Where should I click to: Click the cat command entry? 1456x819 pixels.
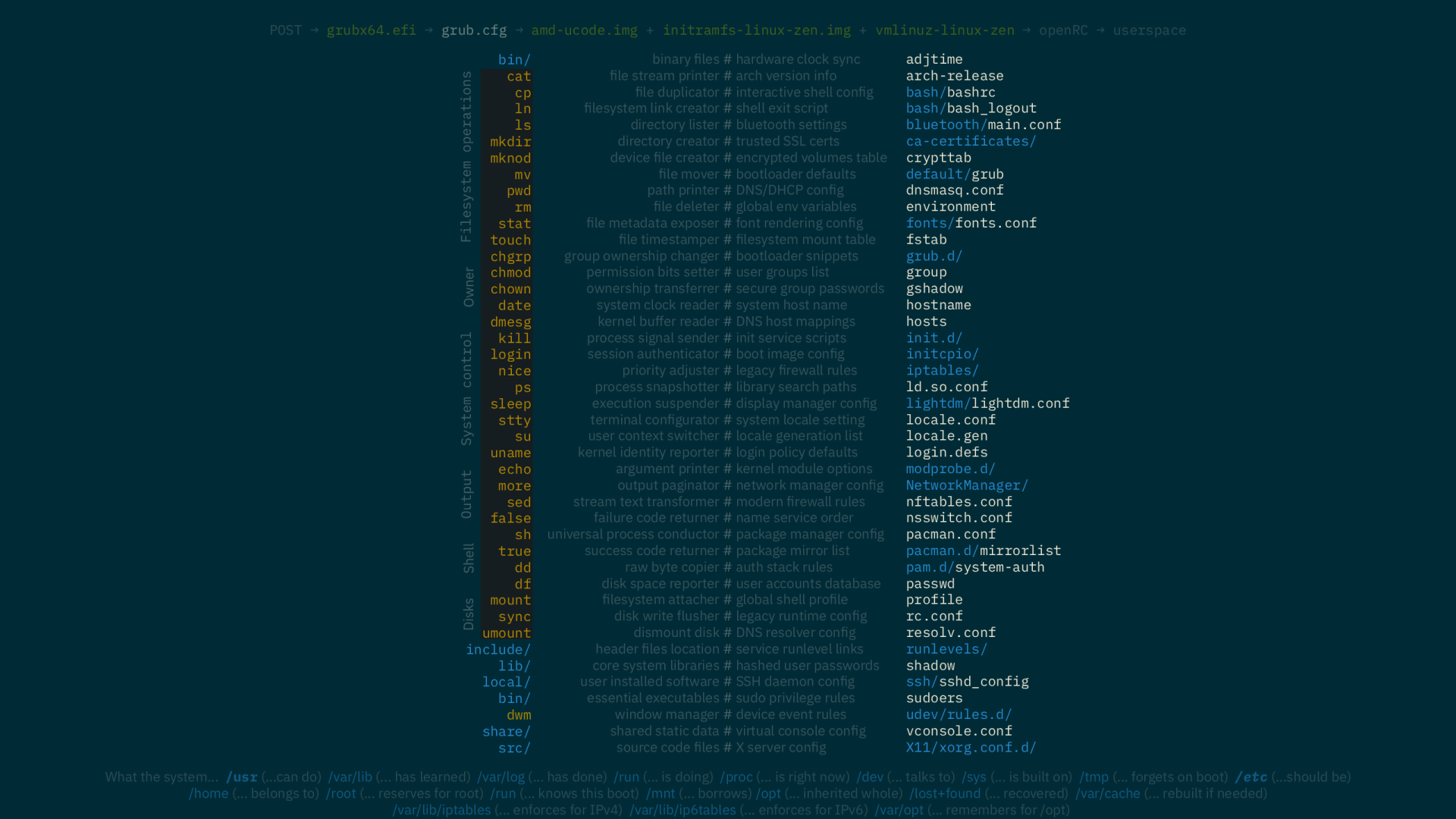tap(519, 76)
